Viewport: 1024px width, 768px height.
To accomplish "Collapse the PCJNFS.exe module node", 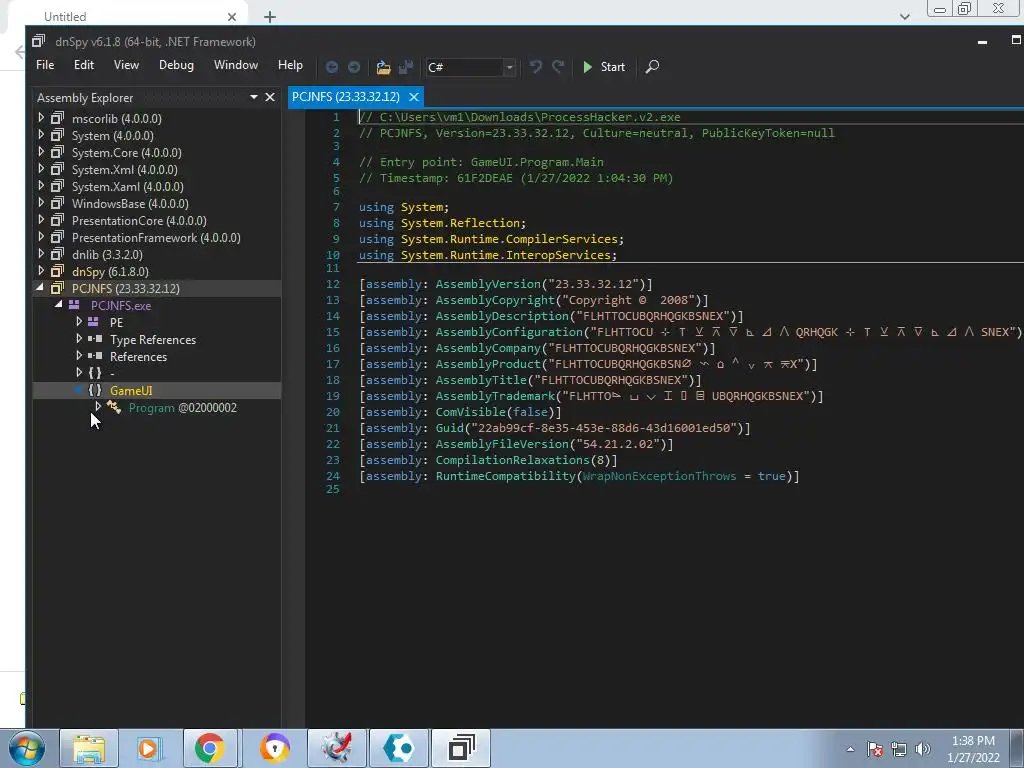I will pyautogui.click(x=59, y=304).
